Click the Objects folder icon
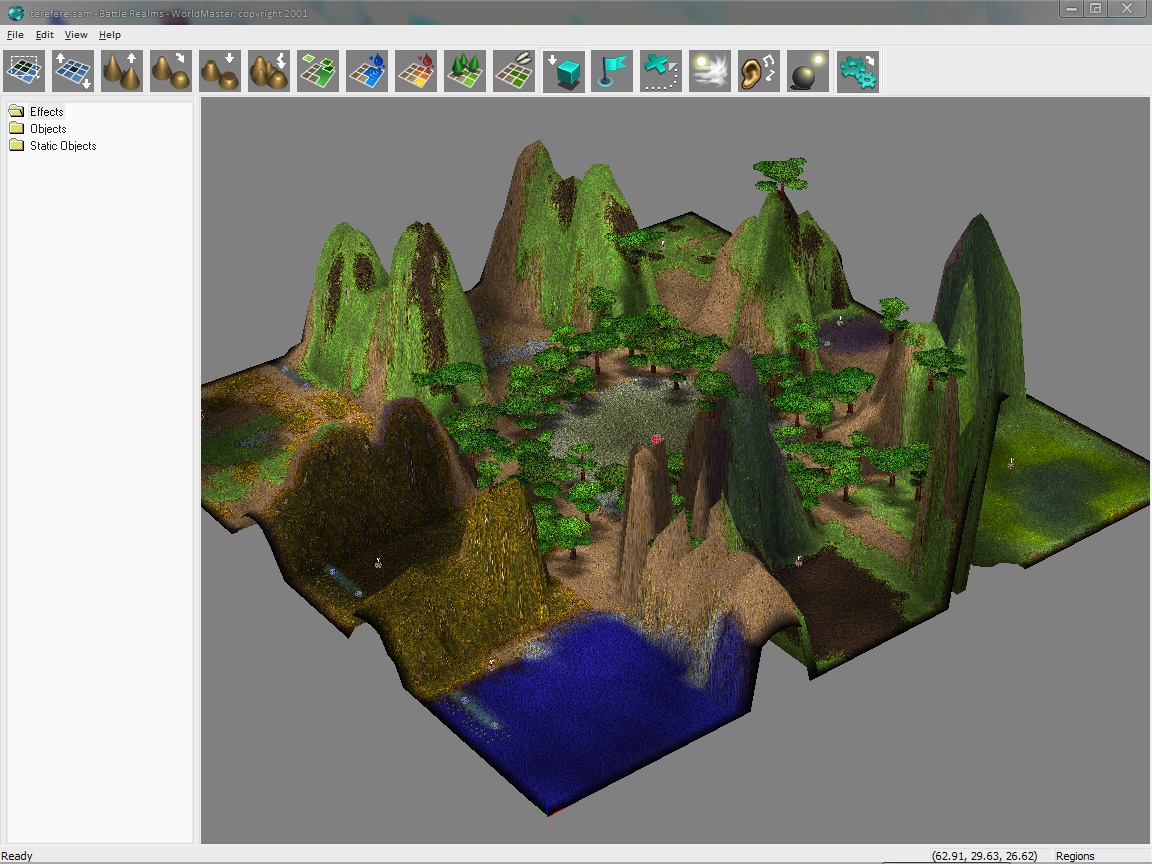This screenshot has height=864, width=1152. [x=16, y=128]
